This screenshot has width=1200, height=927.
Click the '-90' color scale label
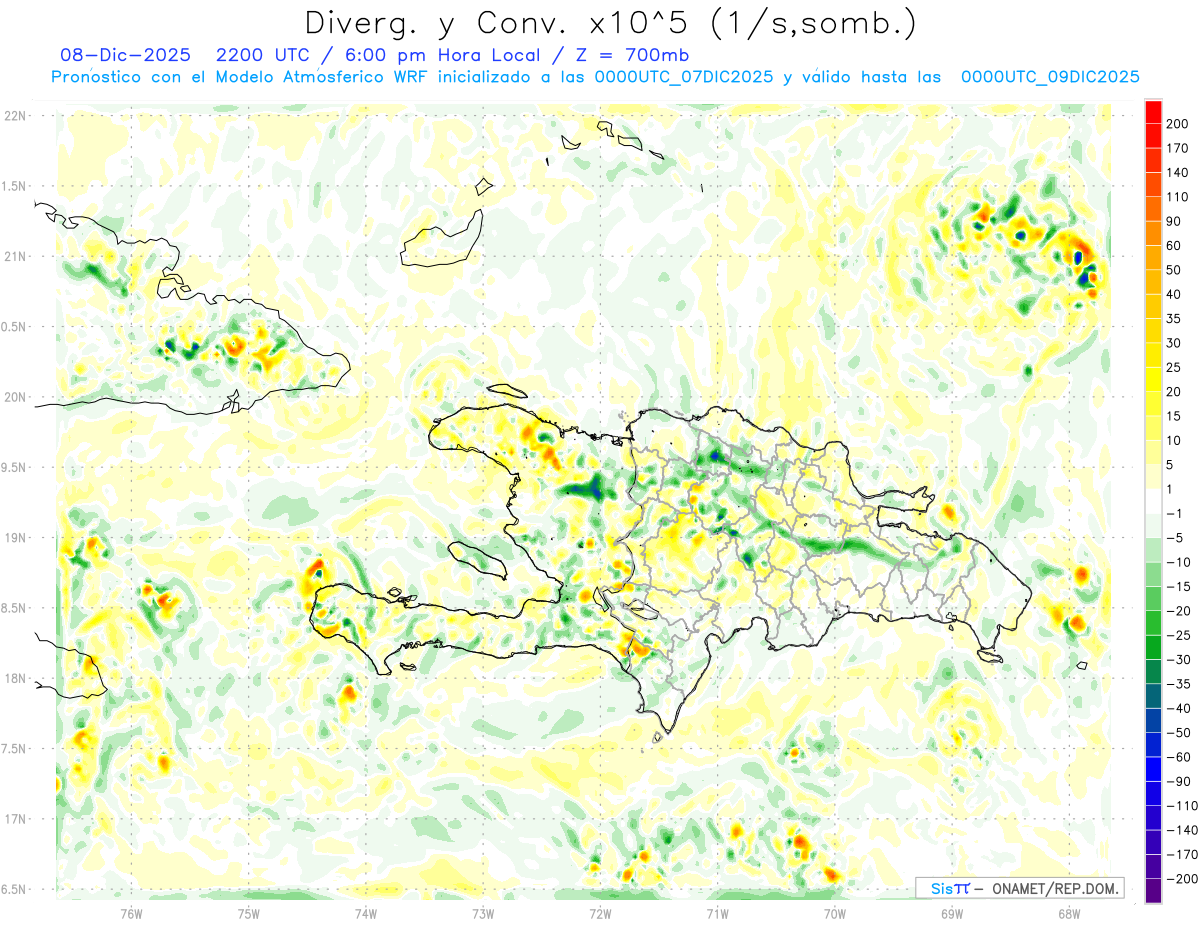[x=1178, y=781]
